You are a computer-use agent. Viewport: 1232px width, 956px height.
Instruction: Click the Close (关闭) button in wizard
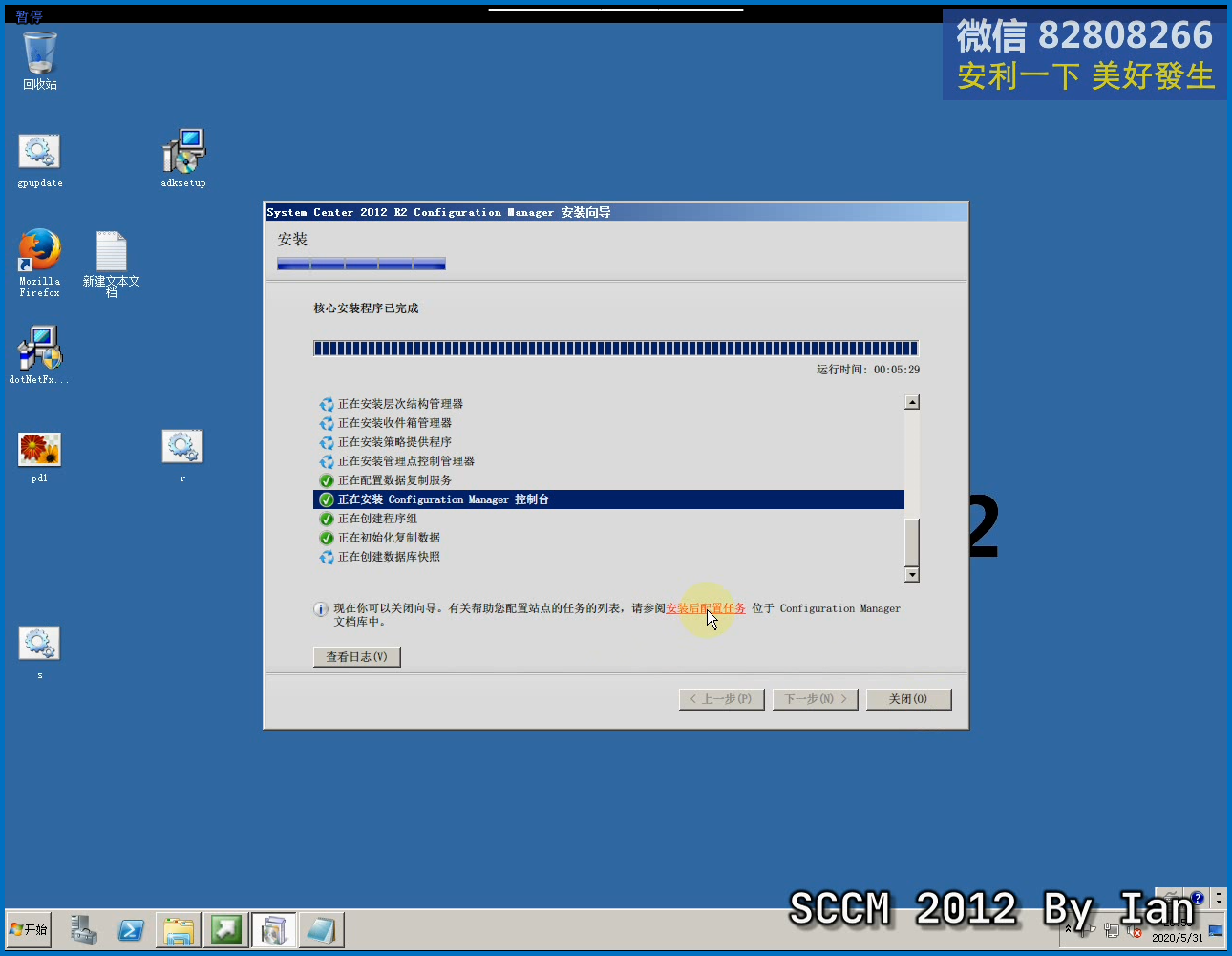tap(908, 699)
